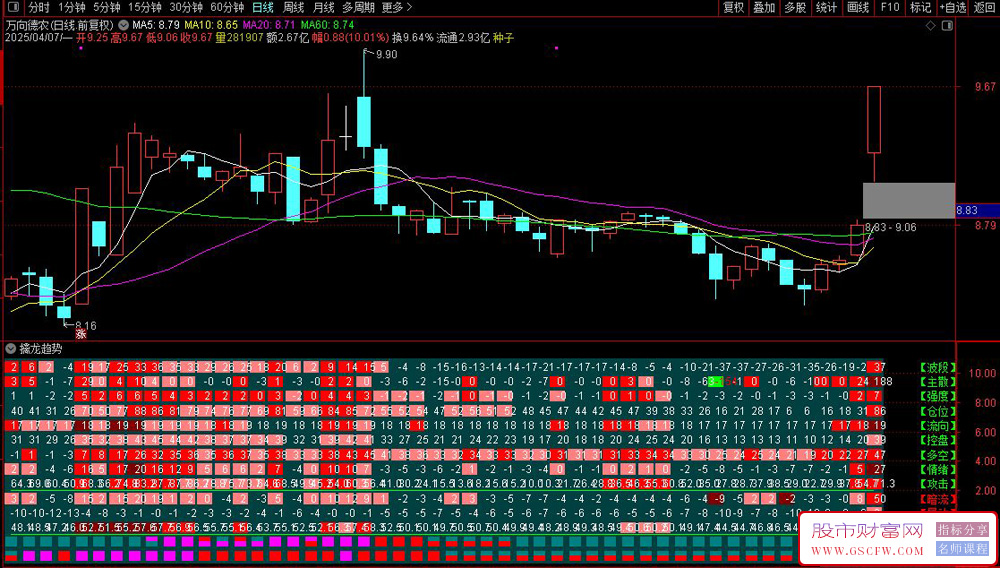1000x568 pixels.
Task: Click the grey gap rectangle on chart
Action: (x=909, y=200)
